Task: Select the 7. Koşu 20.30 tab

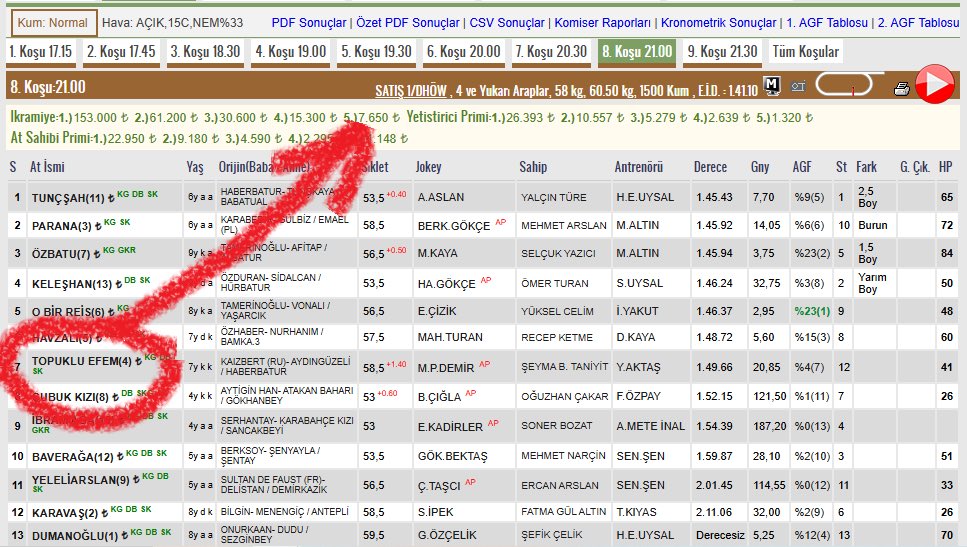Action: [551, 52]
